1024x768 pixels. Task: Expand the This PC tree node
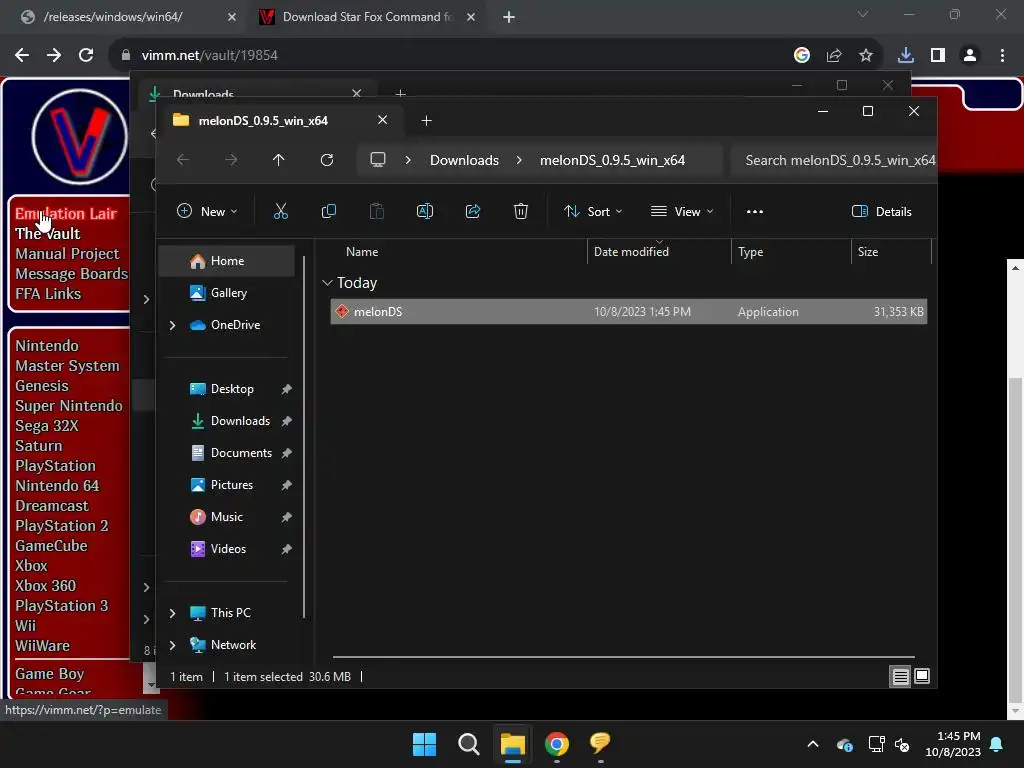(x=172, y=613)
